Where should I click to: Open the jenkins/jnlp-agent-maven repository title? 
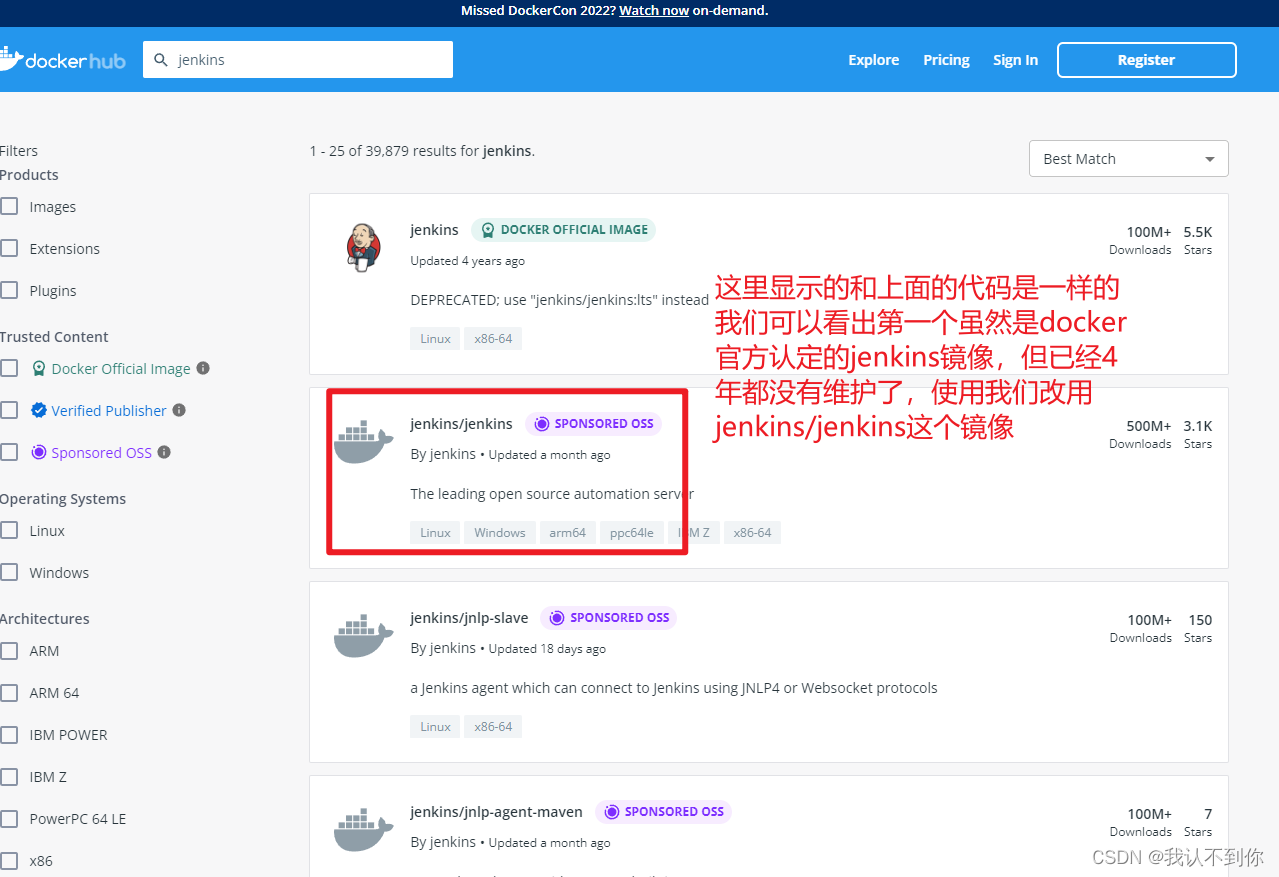496,812
